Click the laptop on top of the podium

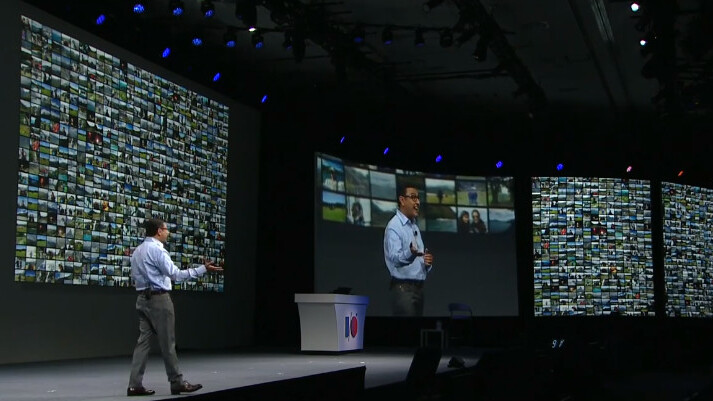click(342, 290)
